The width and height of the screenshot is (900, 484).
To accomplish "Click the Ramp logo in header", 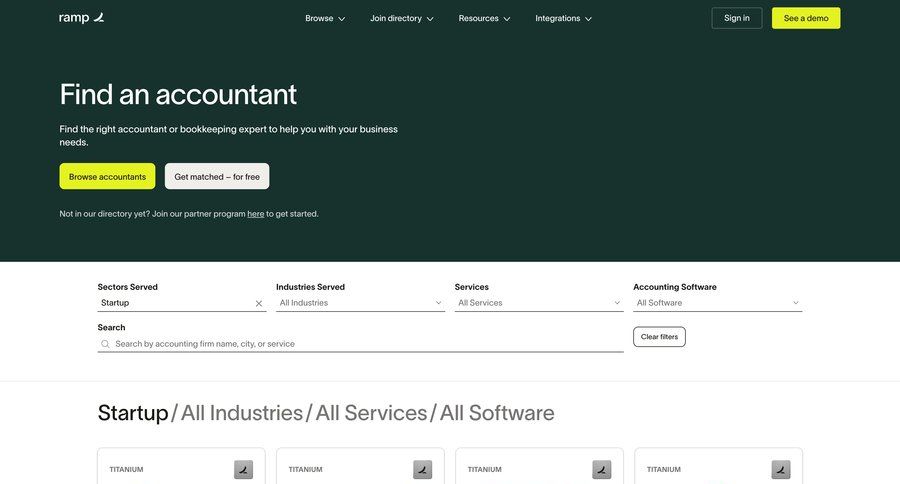I will [x=81, y=18].
